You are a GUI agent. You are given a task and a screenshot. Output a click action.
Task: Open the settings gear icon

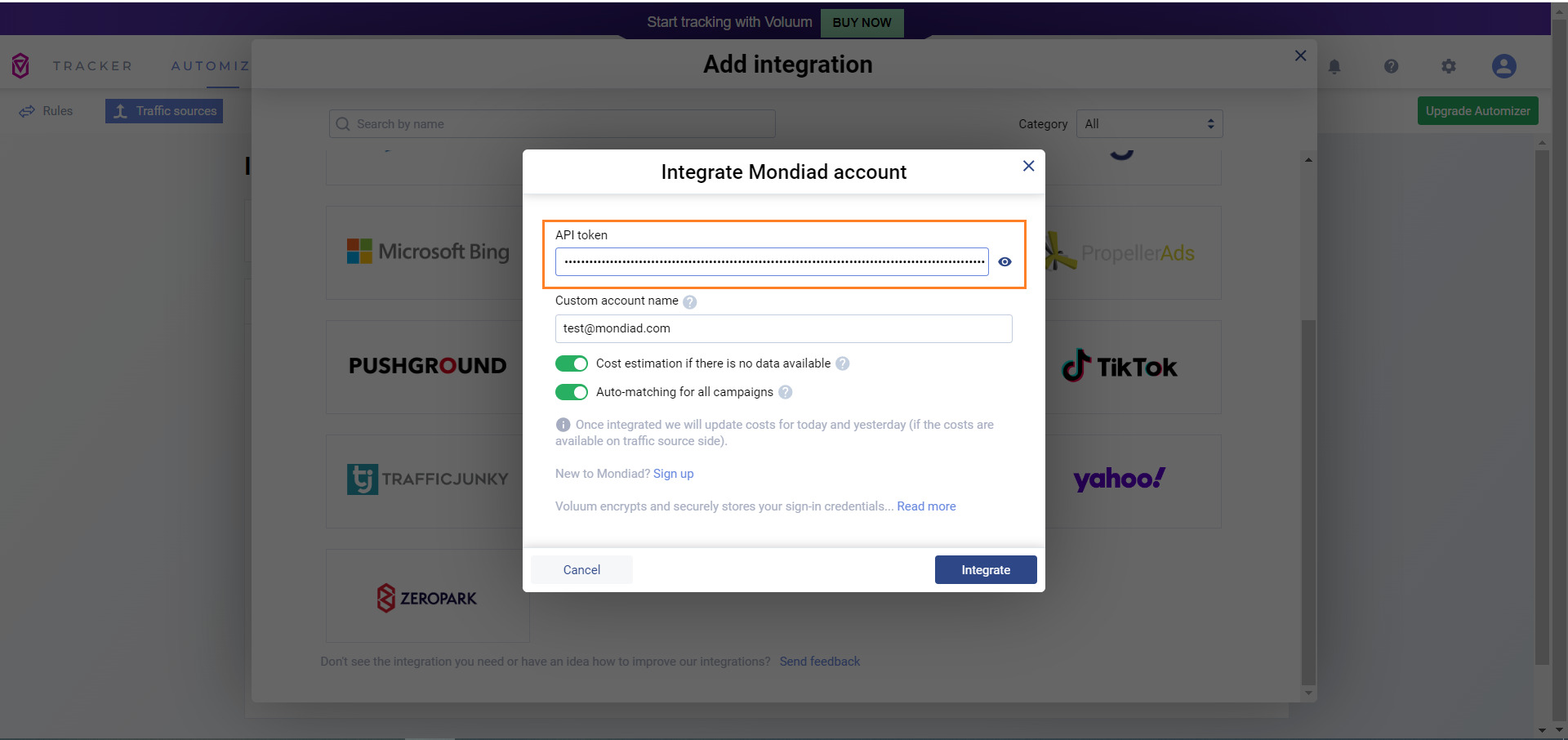click(1449, 66)
